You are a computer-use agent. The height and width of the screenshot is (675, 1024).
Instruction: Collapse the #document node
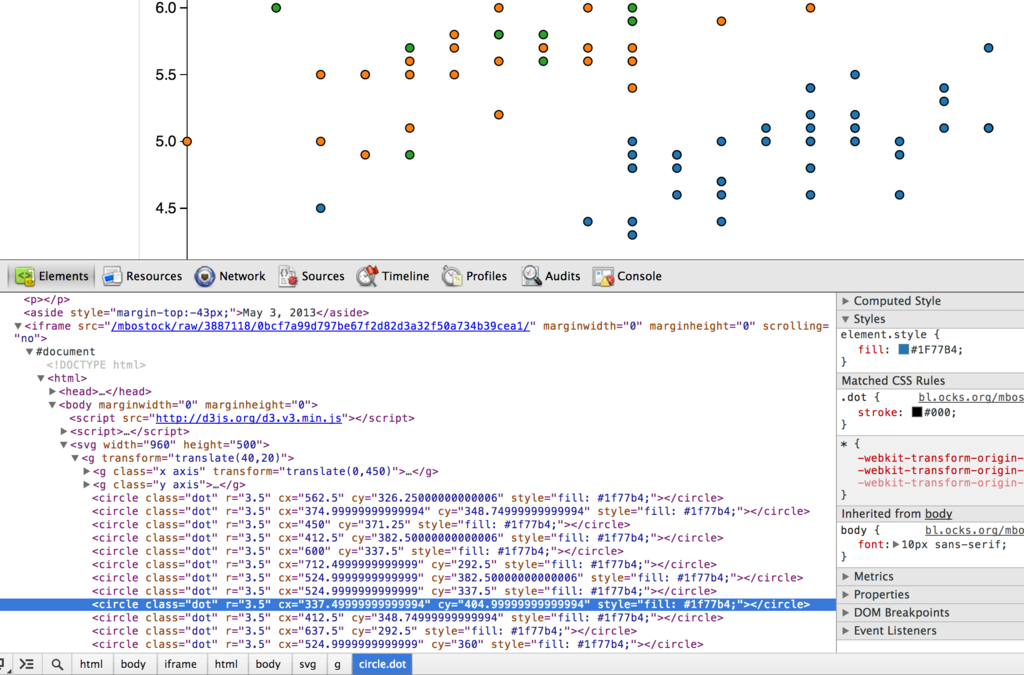tap(29, 351)
